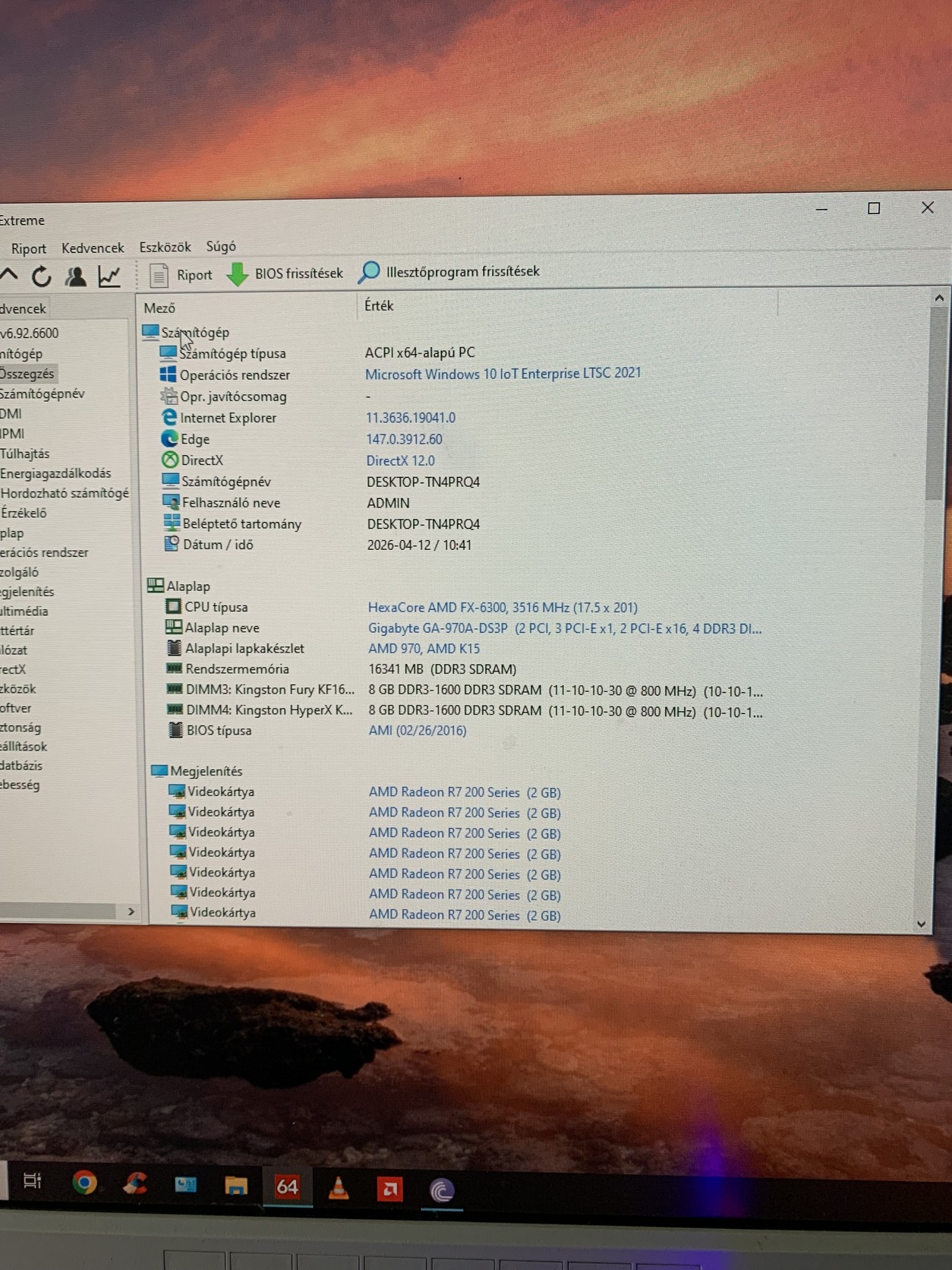Click the Dátum / idő clock icon
The width and height of the screenshot is (952, 1270).
click(x=172, y=544)
